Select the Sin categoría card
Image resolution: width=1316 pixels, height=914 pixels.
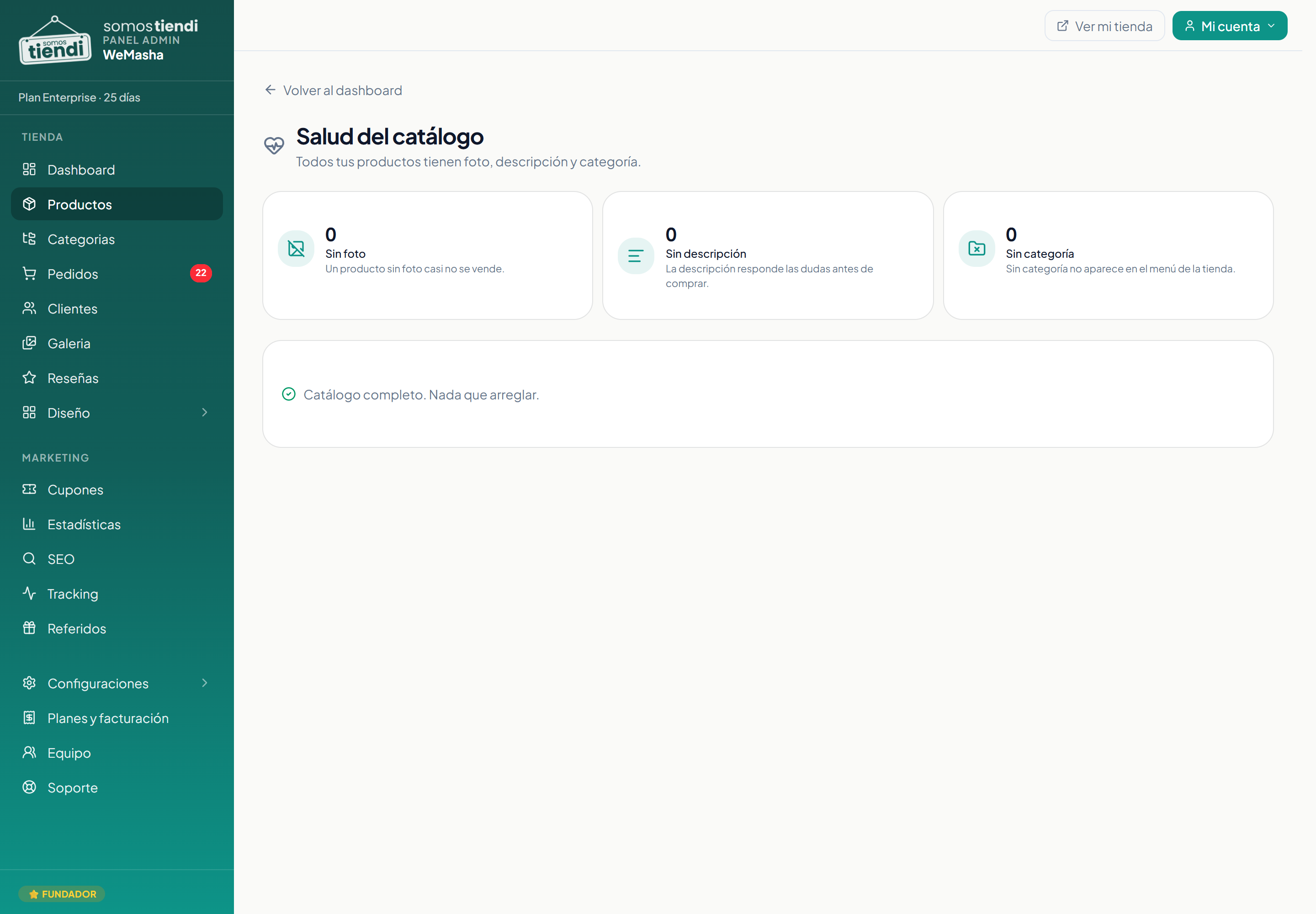(x=1108, y=255)
